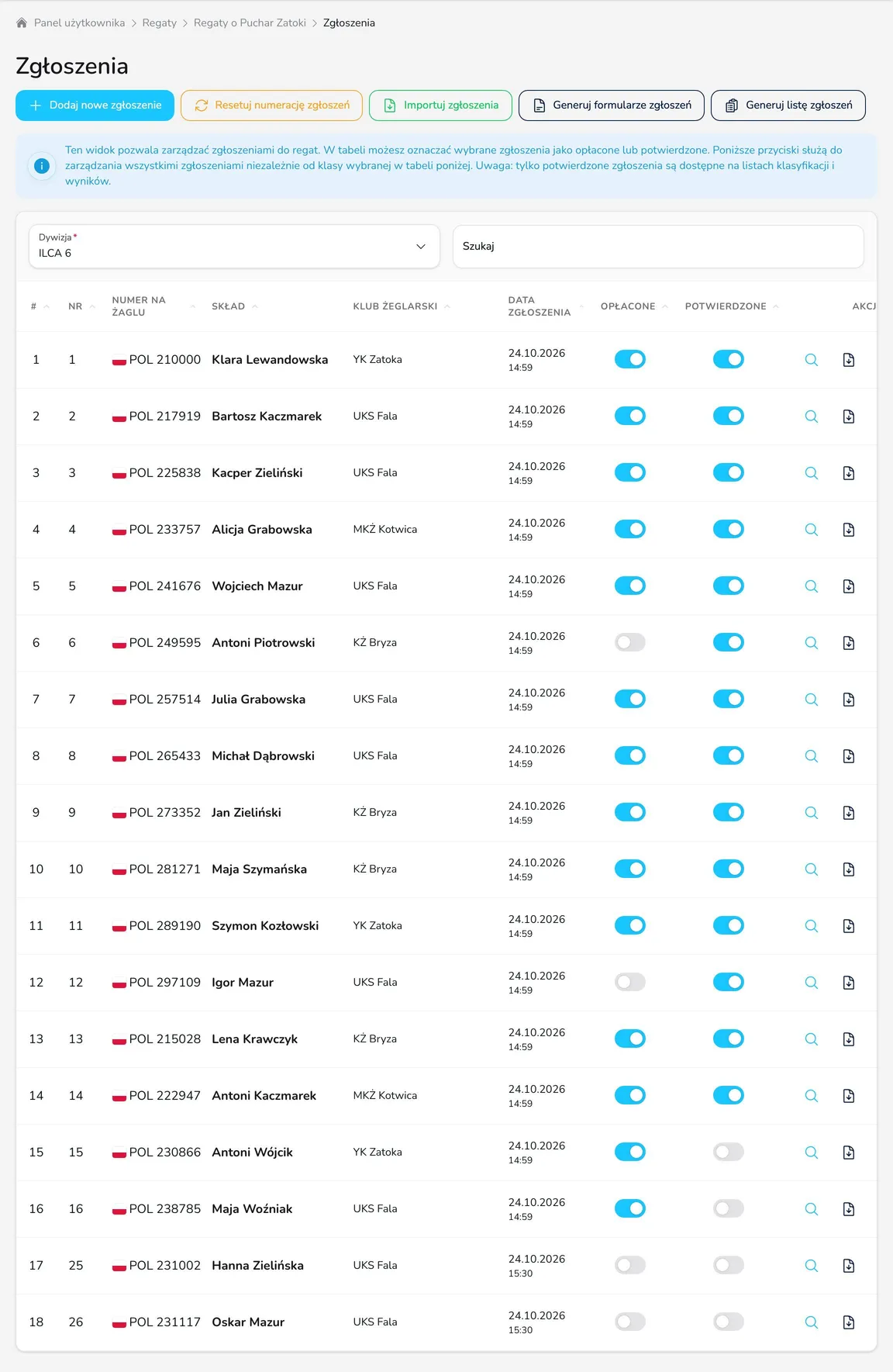The height and width of the screenshot is (1372, 893).
Task: Enable paid toggle for Antoni Piotrowski
Action: (630, 642)
